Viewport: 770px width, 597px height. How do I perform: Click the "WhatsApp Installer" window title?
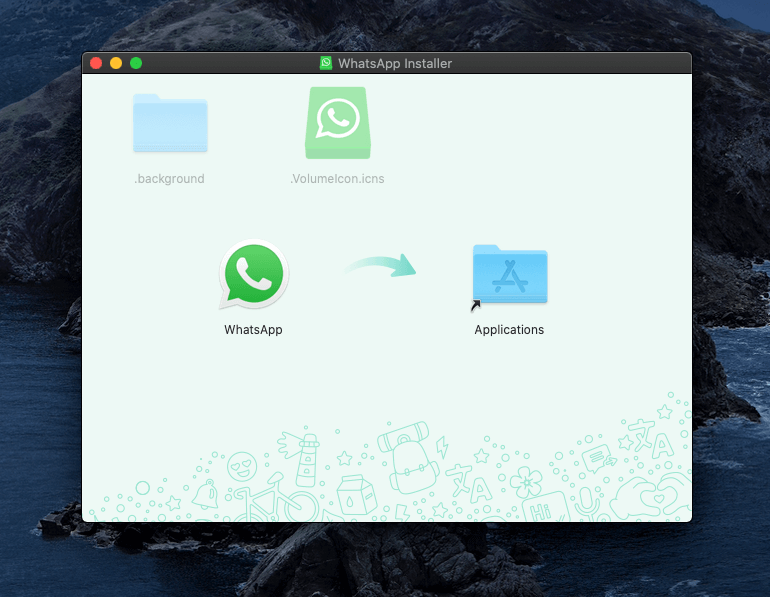pos(395,63)
